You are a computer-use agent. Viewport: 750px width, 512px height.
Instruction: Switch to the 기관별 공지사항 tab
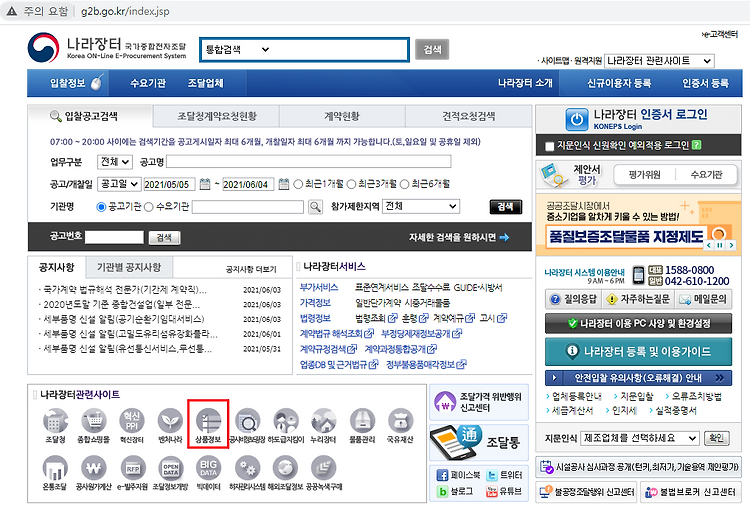coord(129,267)
